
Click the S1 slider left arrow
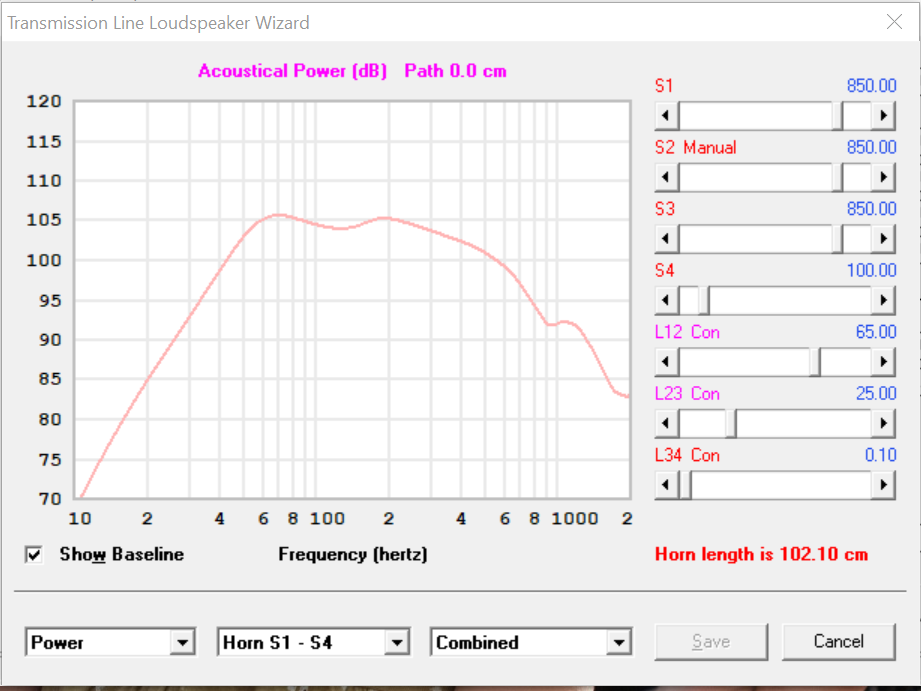click(x=667, y=116)
